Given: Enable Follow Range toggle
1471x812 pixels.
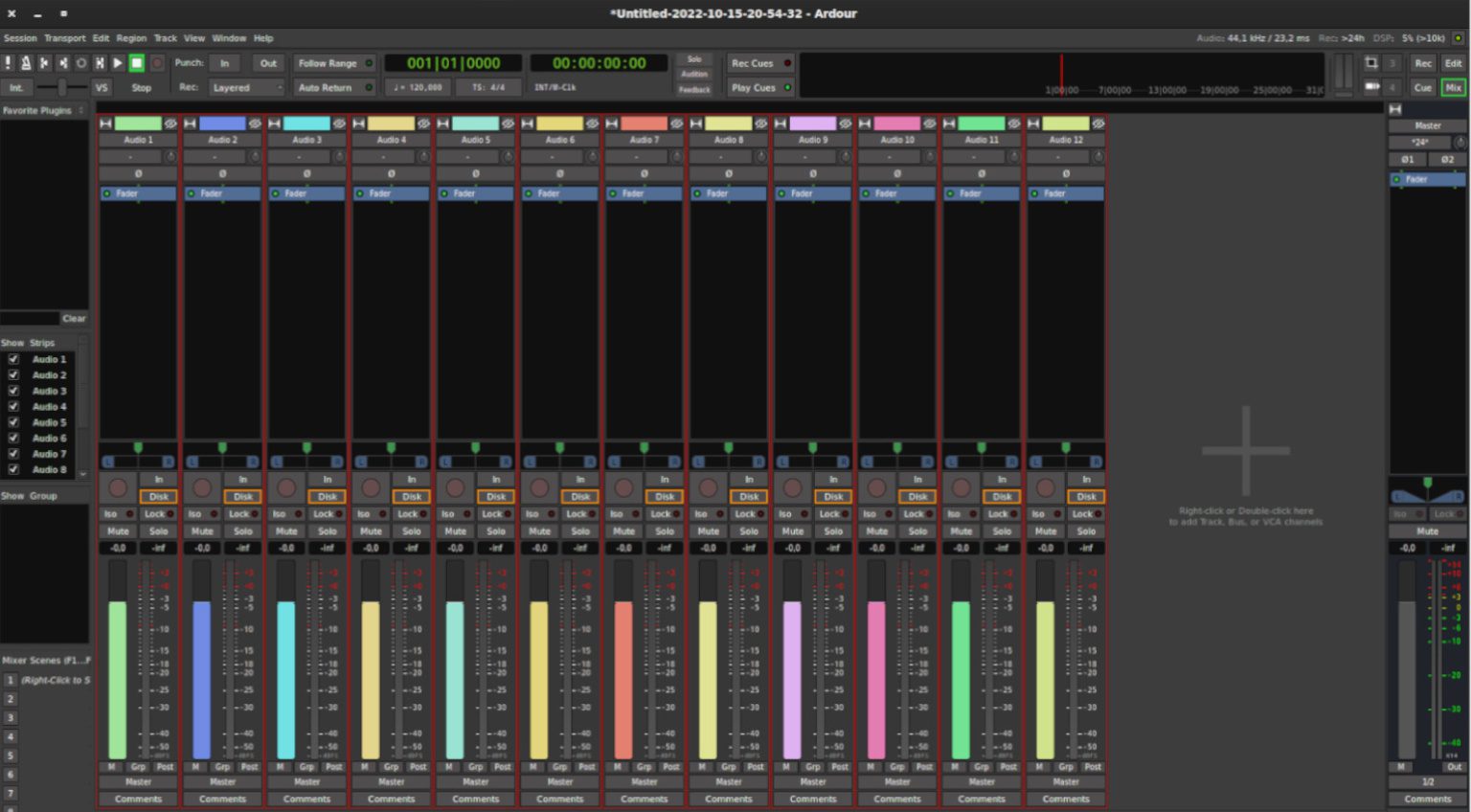Looking at the screenshot, I should click(x=334, y=63).
